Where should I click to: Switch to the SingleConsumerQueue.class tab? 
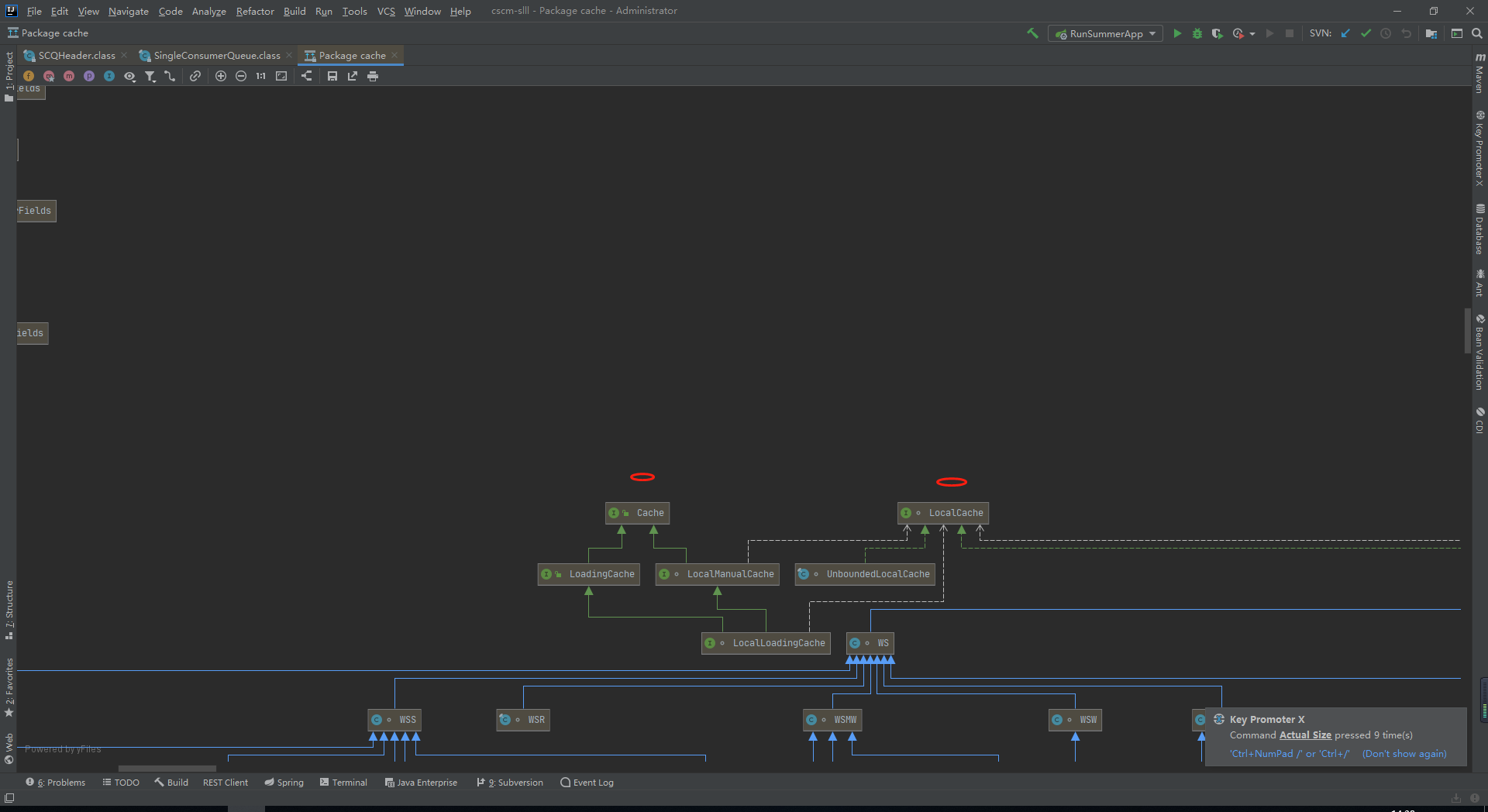[216, 56]
